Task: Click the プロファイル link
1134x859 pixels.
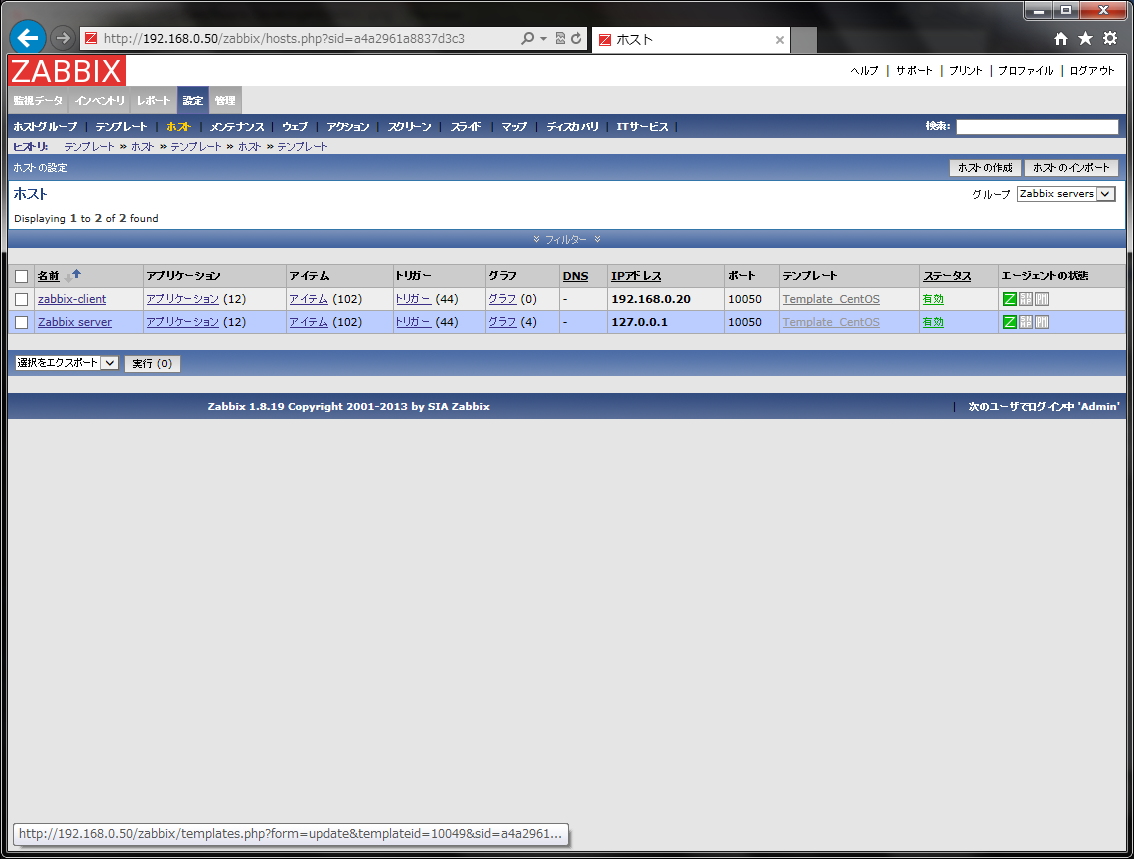Action: [1026, 71]
